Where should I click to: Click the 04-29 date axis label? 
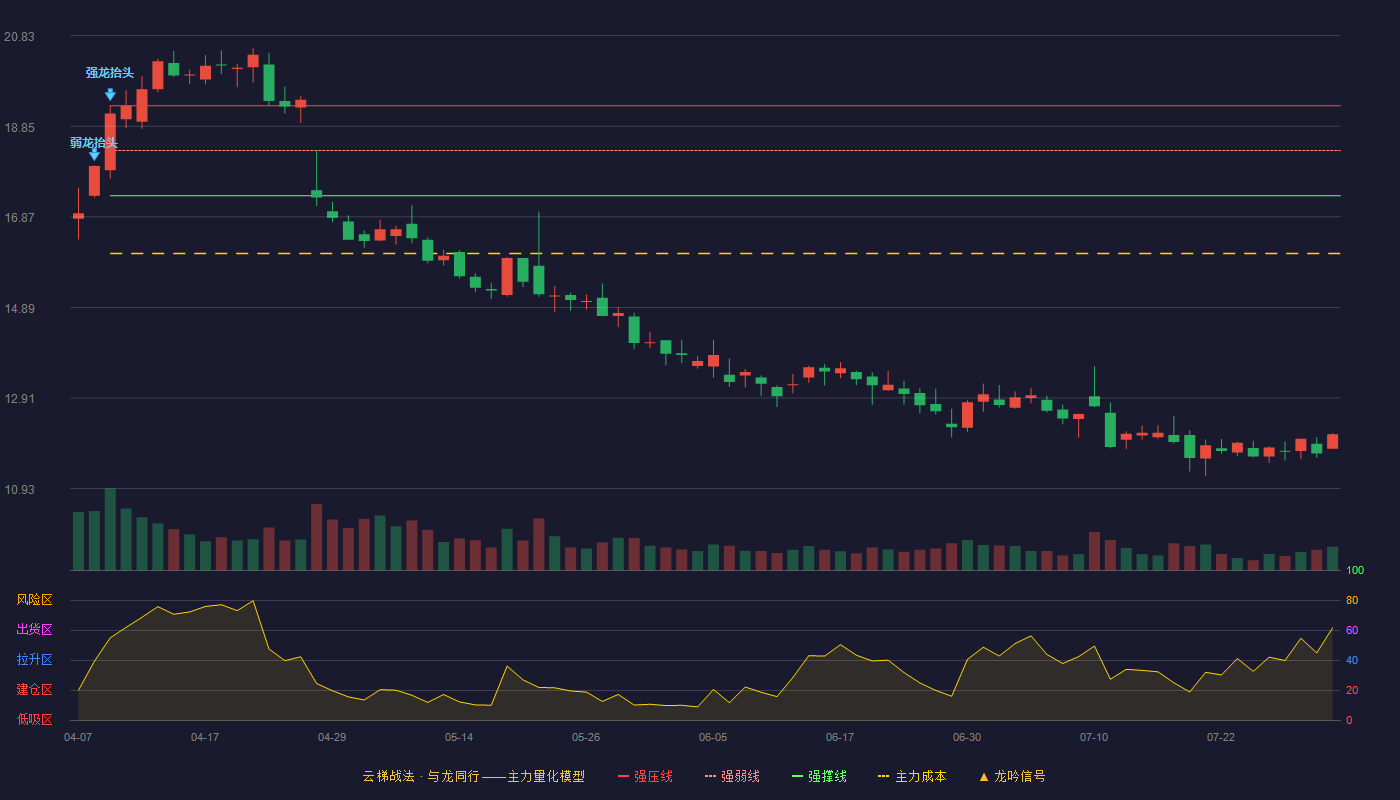coord(332,737)
